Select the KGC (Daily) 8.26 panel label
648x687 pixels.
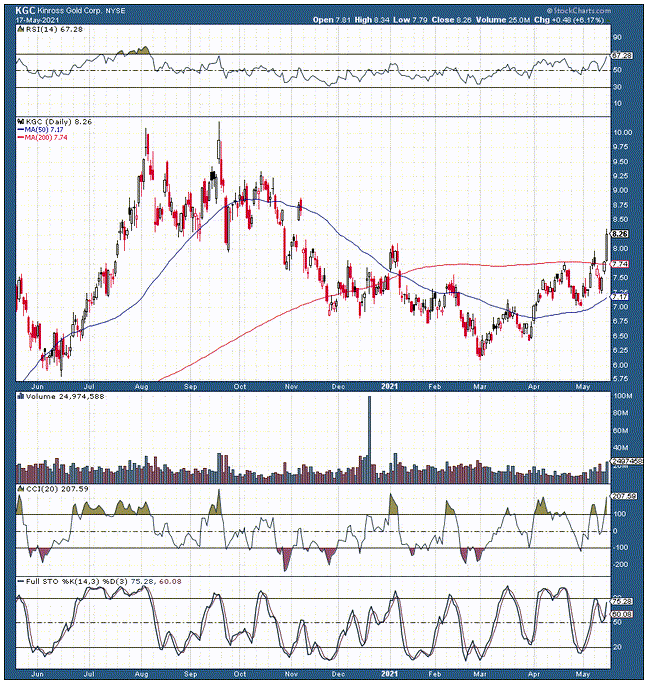click(59, 122)
